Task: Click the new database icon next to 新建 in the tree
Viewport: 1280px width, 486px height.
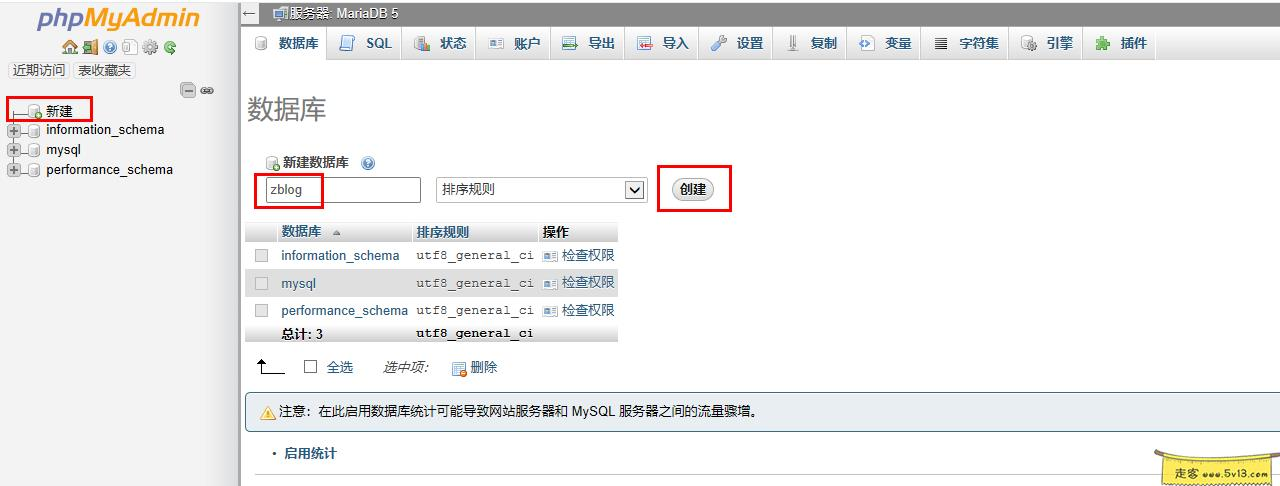Action: (35, 111)
